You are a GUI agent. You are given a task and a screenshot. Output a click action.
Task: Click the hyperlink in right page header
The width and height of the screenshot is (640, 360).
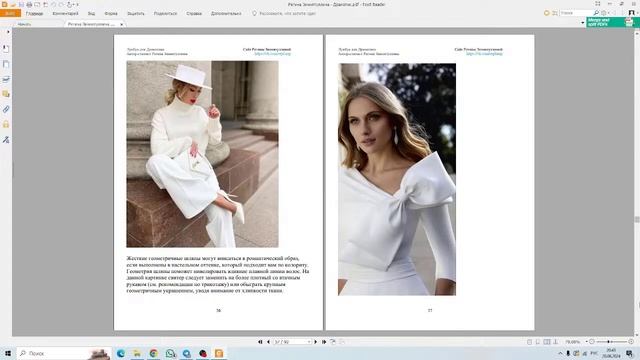click(x=484, y=54)
